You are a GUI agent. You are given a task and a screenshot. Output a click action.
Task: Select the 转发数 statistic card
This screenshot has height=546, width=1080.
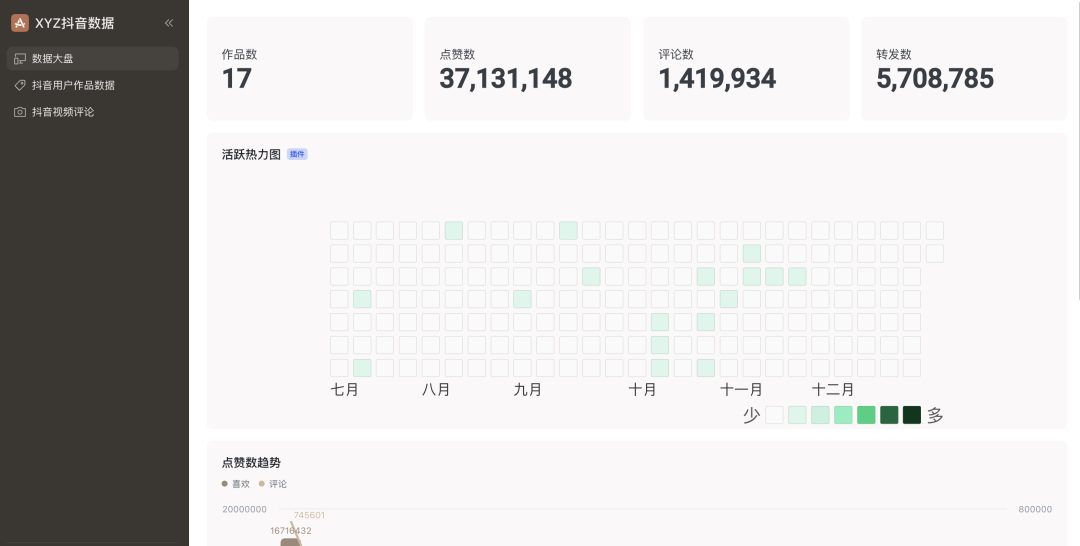tap(964, 69)
